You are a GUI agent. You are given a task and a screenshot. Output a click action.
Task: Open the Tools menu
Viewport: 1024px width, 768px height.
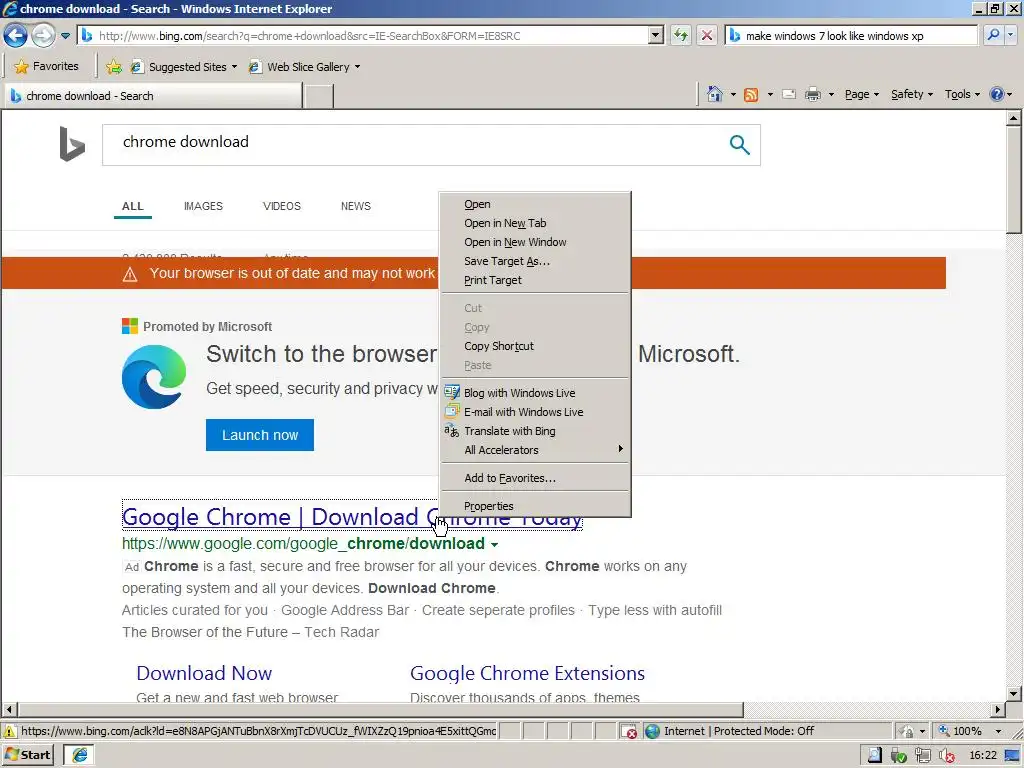(962, 94)
